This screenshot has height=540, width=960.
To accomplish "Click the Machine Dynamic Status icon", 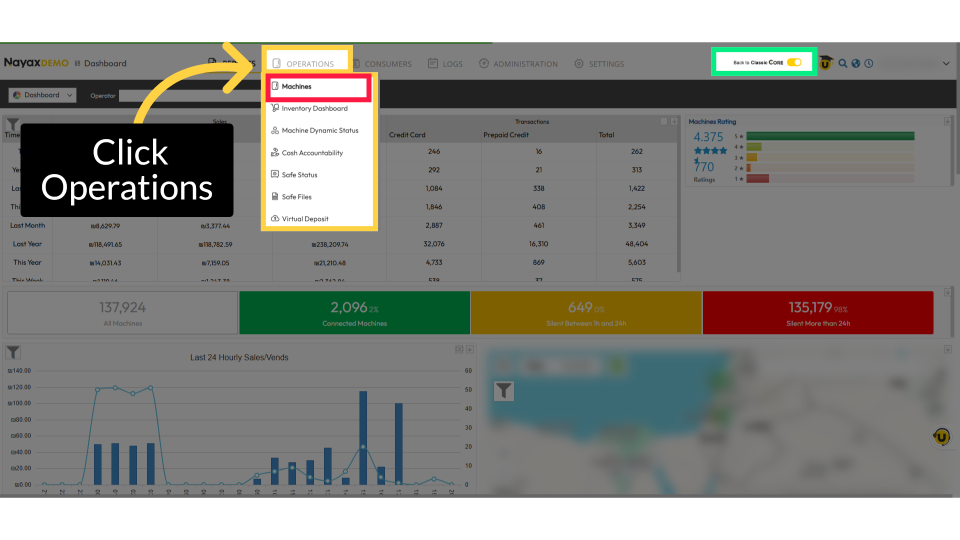I will [275, 130].
